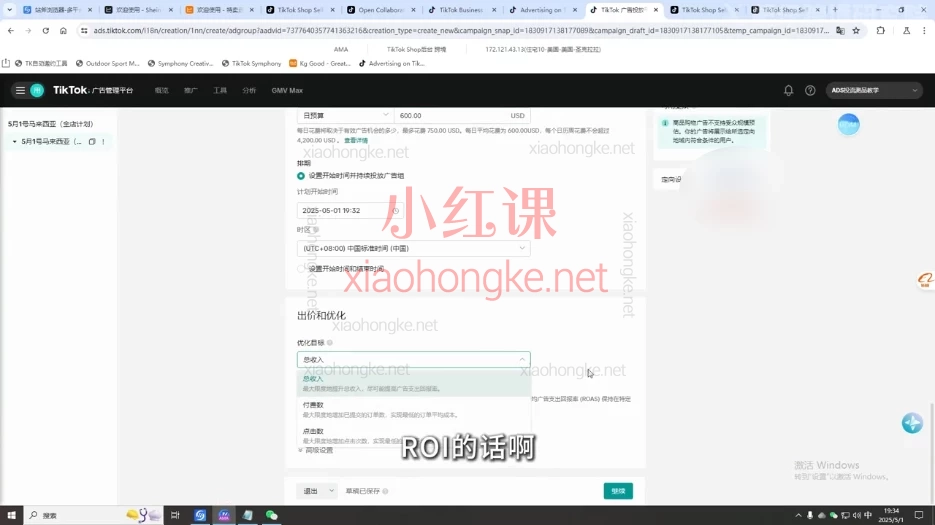Open 工具 in TikTok top navigation
Image resolution: width=935 pixels, height=525 pixels.
pyautogui.click(x=220, y=90)
